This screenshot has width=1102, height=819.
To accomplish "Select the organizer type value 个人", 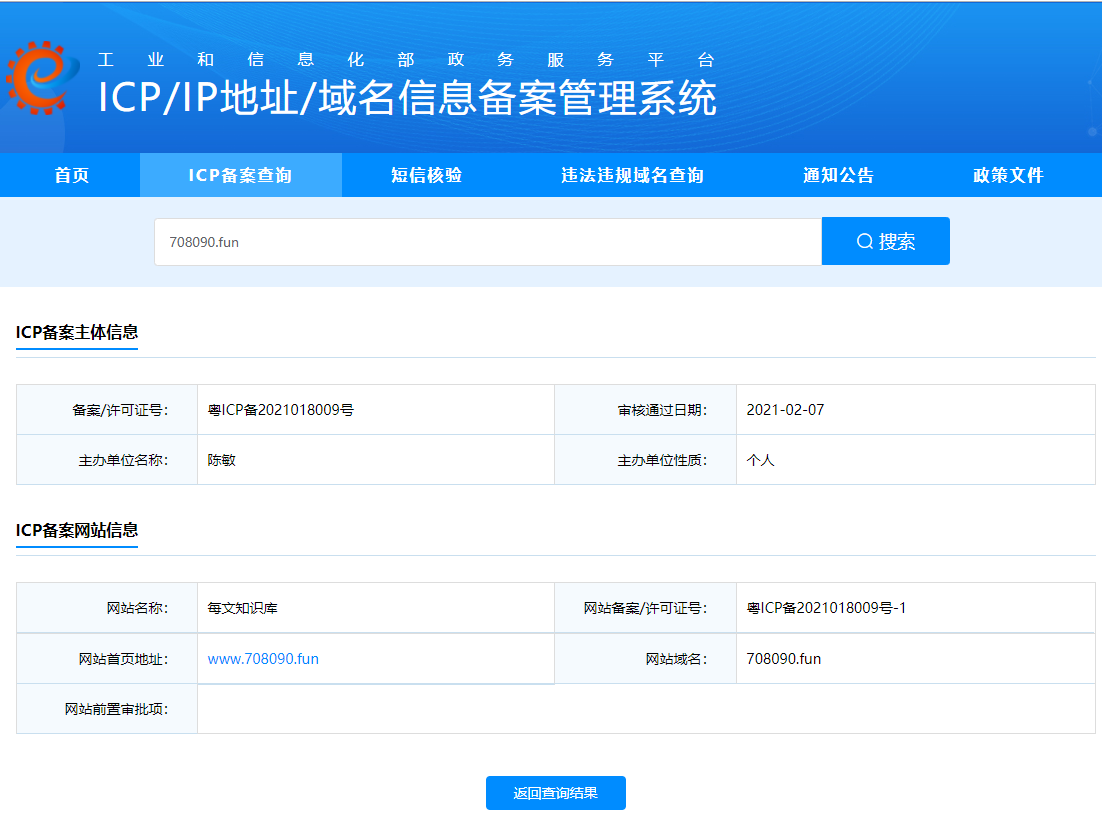I will coord(760,460).
